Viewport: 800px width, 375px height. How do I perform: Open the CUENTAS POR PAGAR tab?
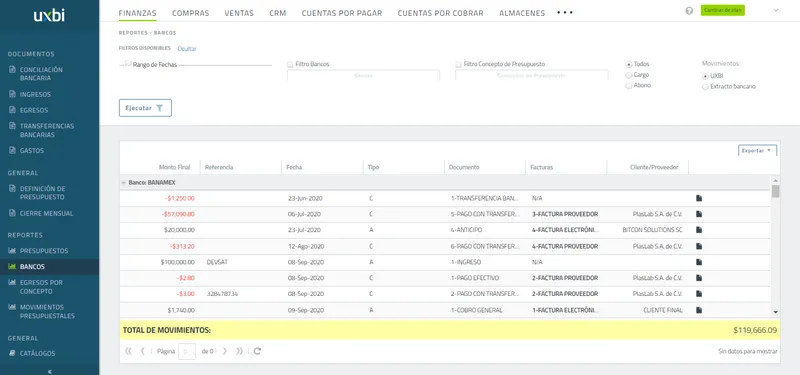(x=342, y=13)
